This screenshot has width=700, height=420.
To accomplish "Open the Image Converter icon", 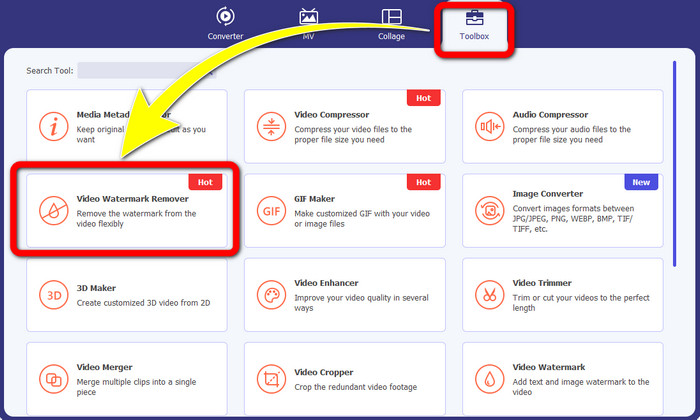I will (x=490, y=211).
